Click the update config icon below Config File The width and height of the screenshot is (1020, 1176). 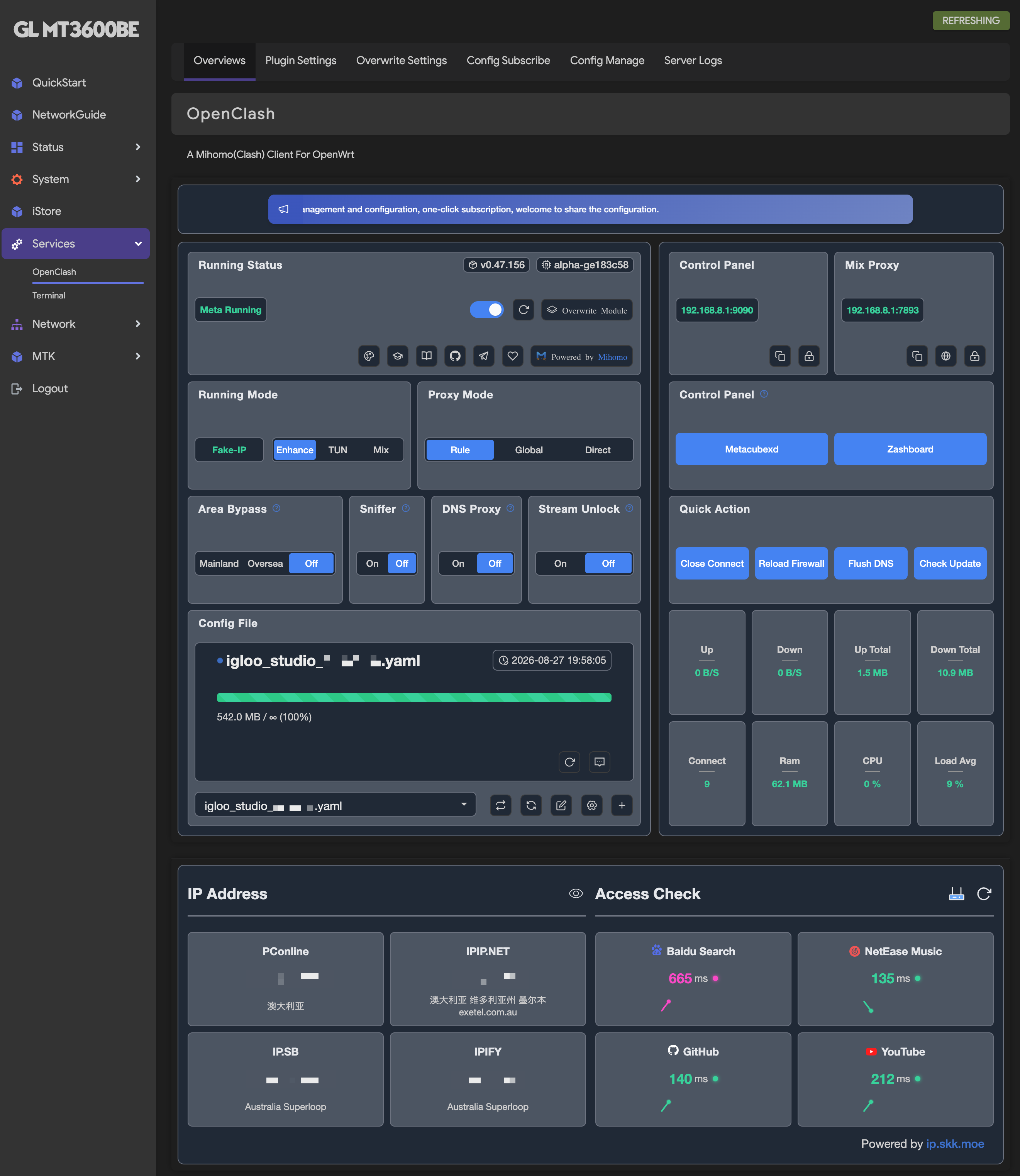tap(531, 805)
